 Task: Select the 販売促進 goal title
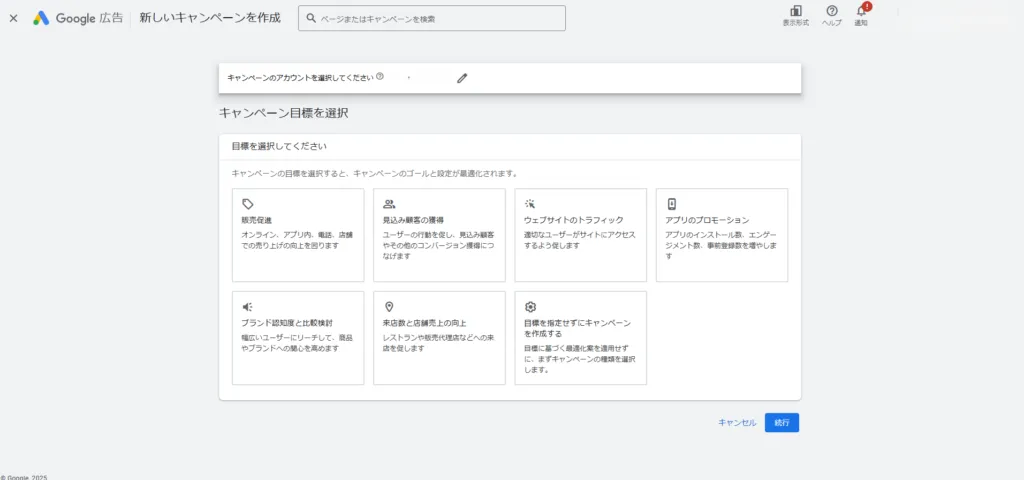(257, 220)
